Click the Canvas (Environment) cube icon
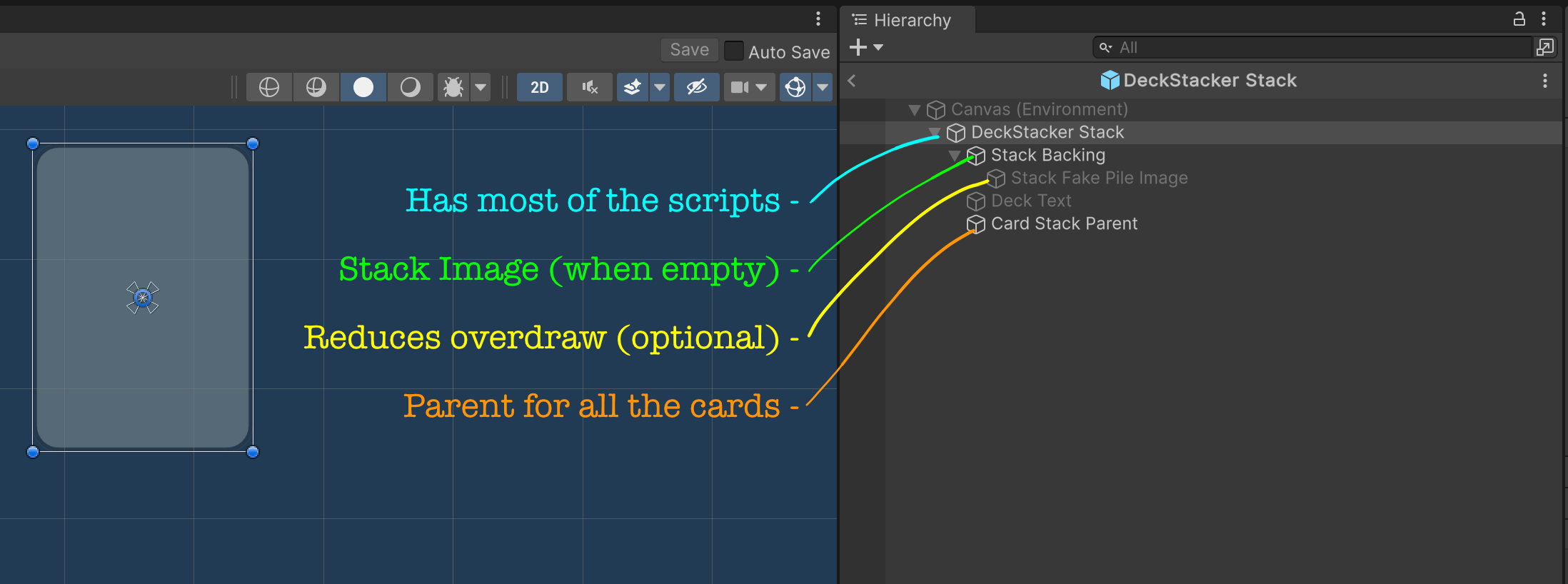Viewport: 1568px width, 584px height. coord(936,110)
